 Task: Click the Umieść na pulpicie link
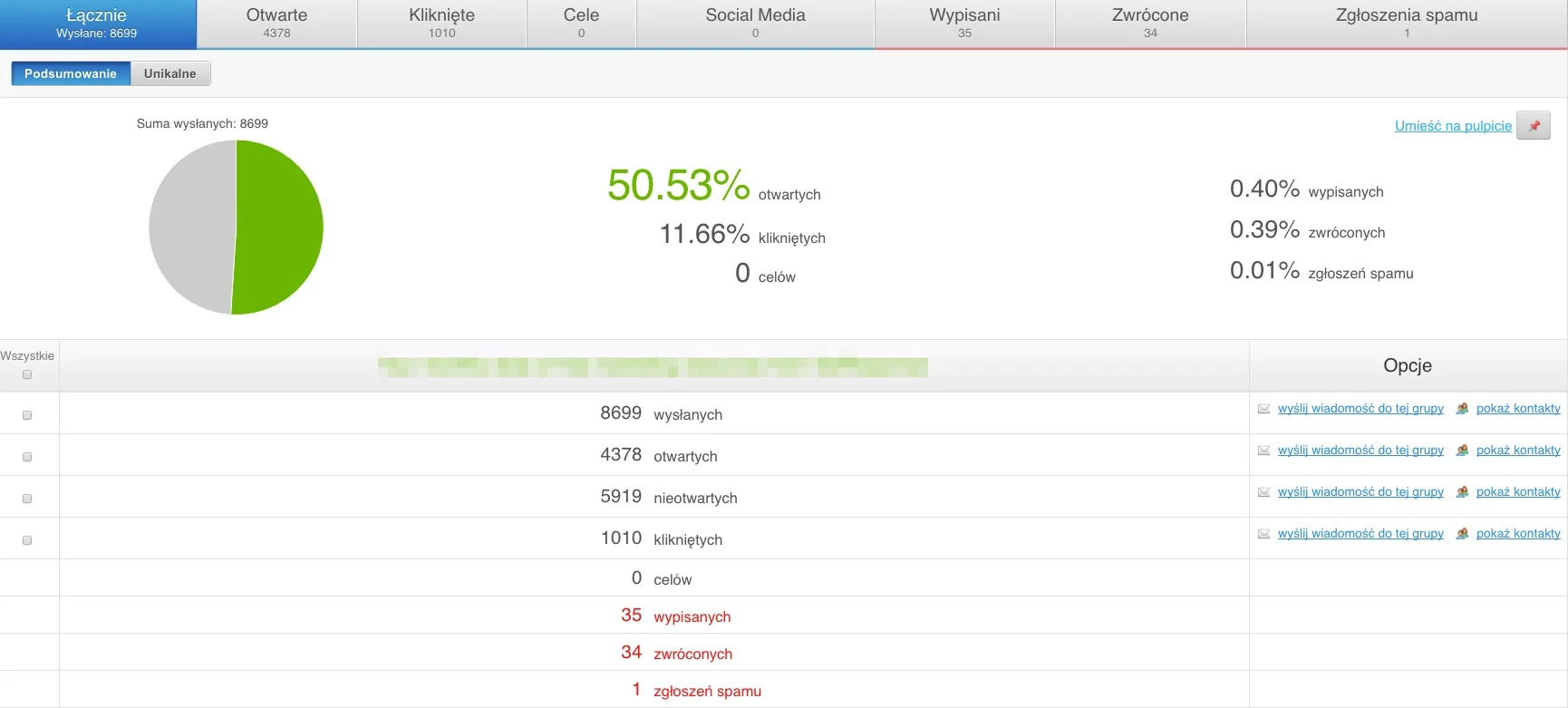click(x=1453, y=126)
